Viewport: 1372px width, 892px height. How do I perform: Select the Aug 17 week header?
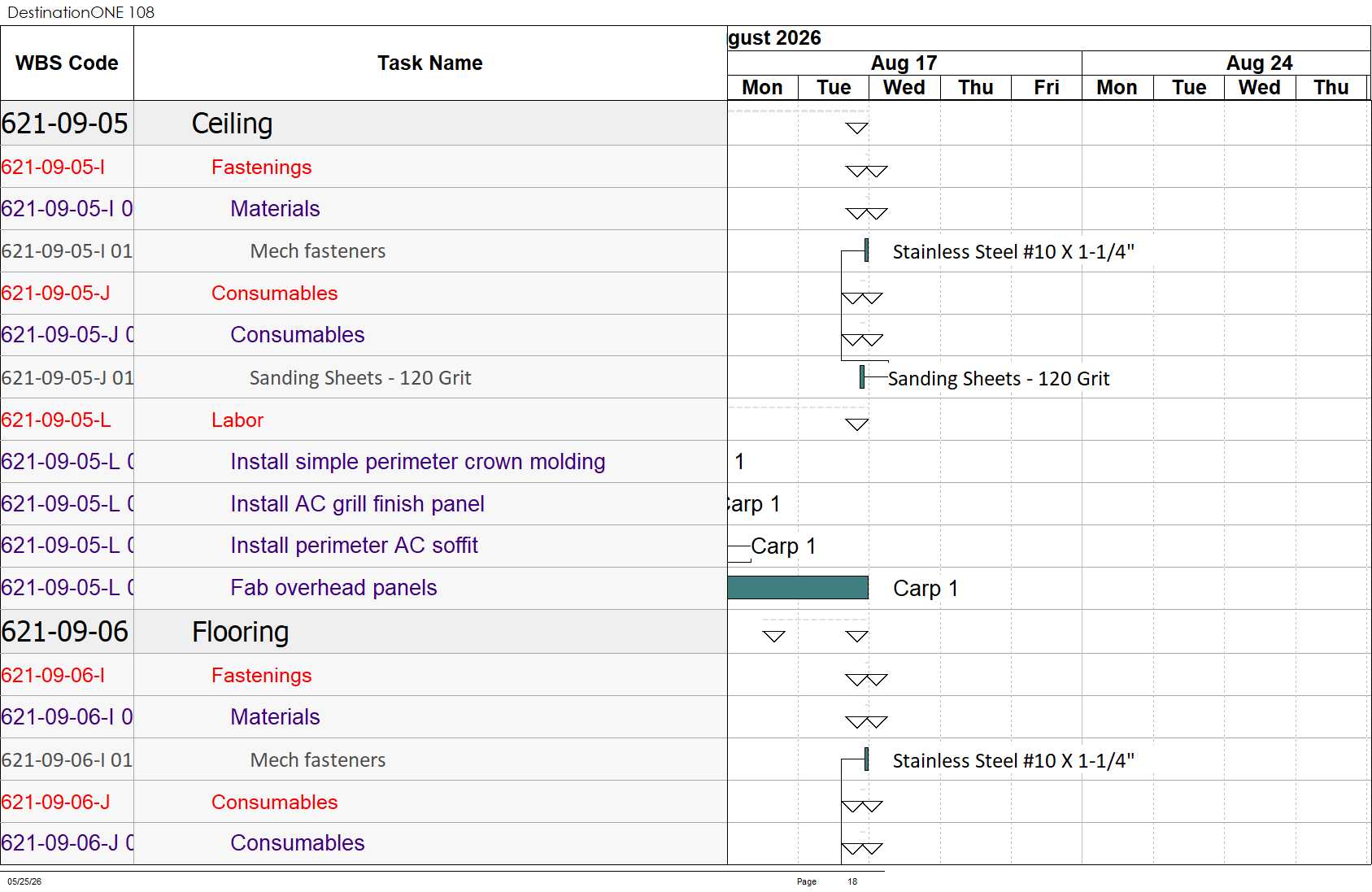[x=904, y=63]
